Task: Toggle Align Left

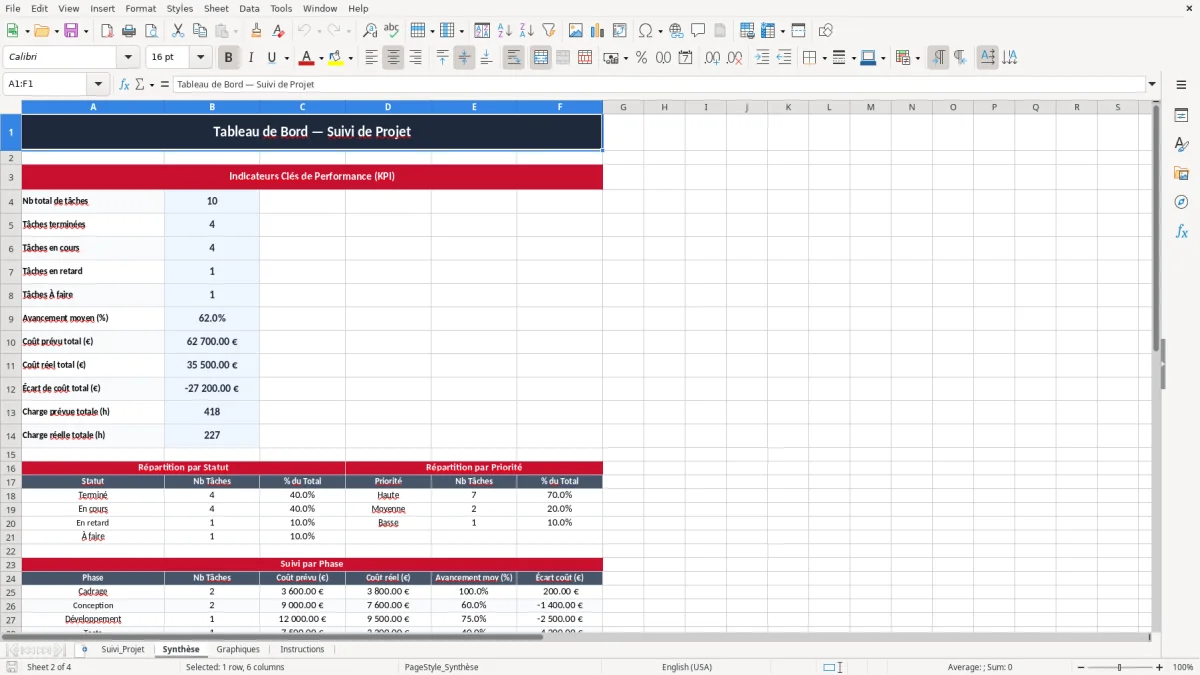Action: pyautogui.click(x=371, y=58)
